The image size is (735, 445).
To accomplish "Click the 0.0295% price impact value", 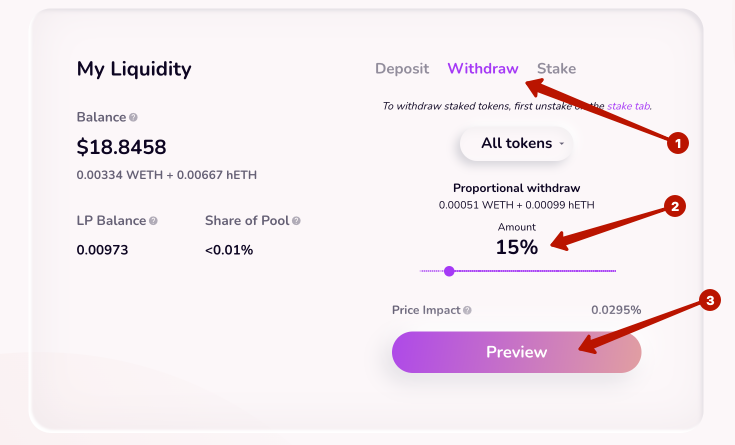I will pyautogui.click(x=616, y=311).
